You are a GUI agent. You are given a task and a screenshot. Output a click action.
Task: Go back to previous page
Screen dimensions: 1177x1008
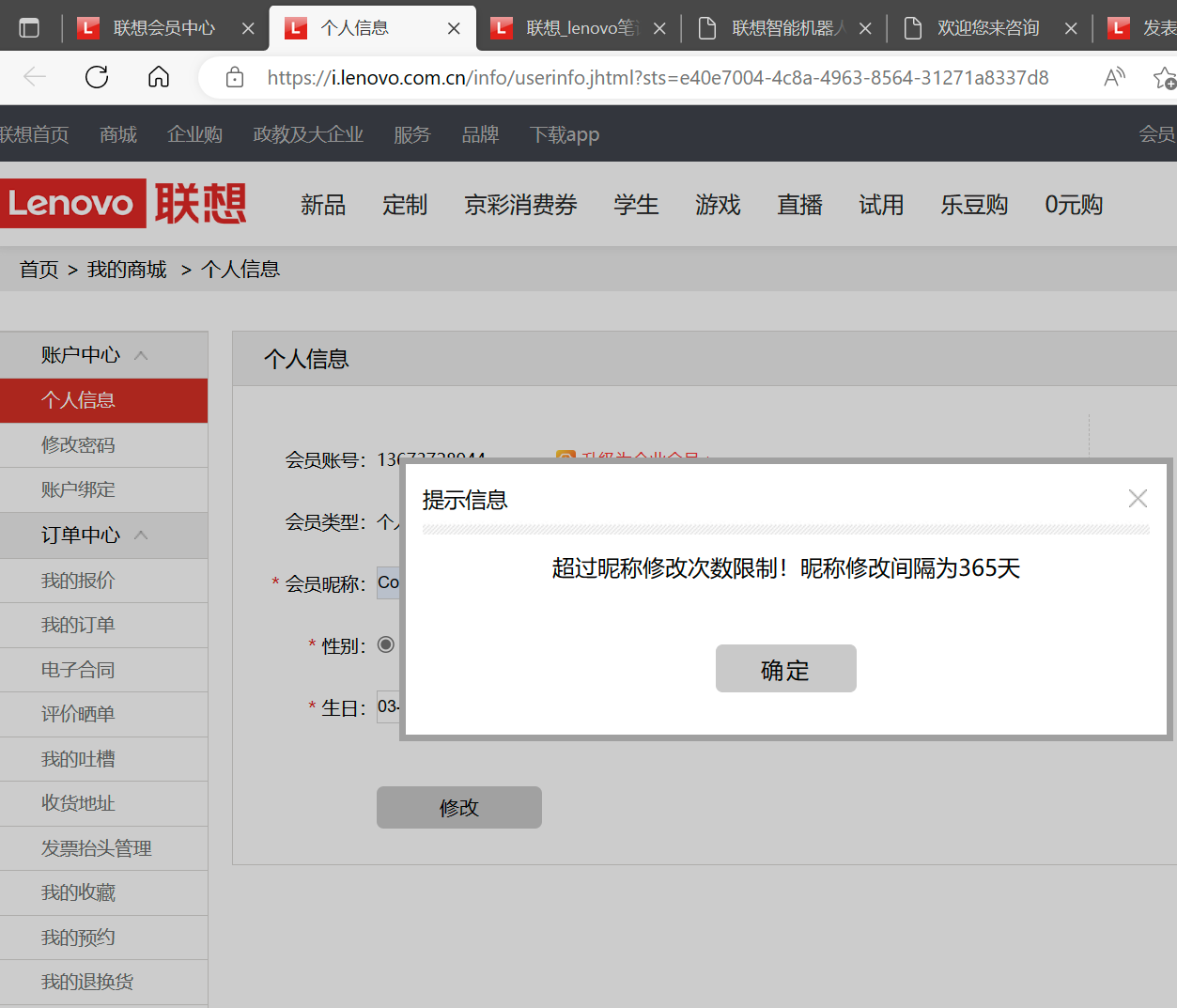point(35,77)
